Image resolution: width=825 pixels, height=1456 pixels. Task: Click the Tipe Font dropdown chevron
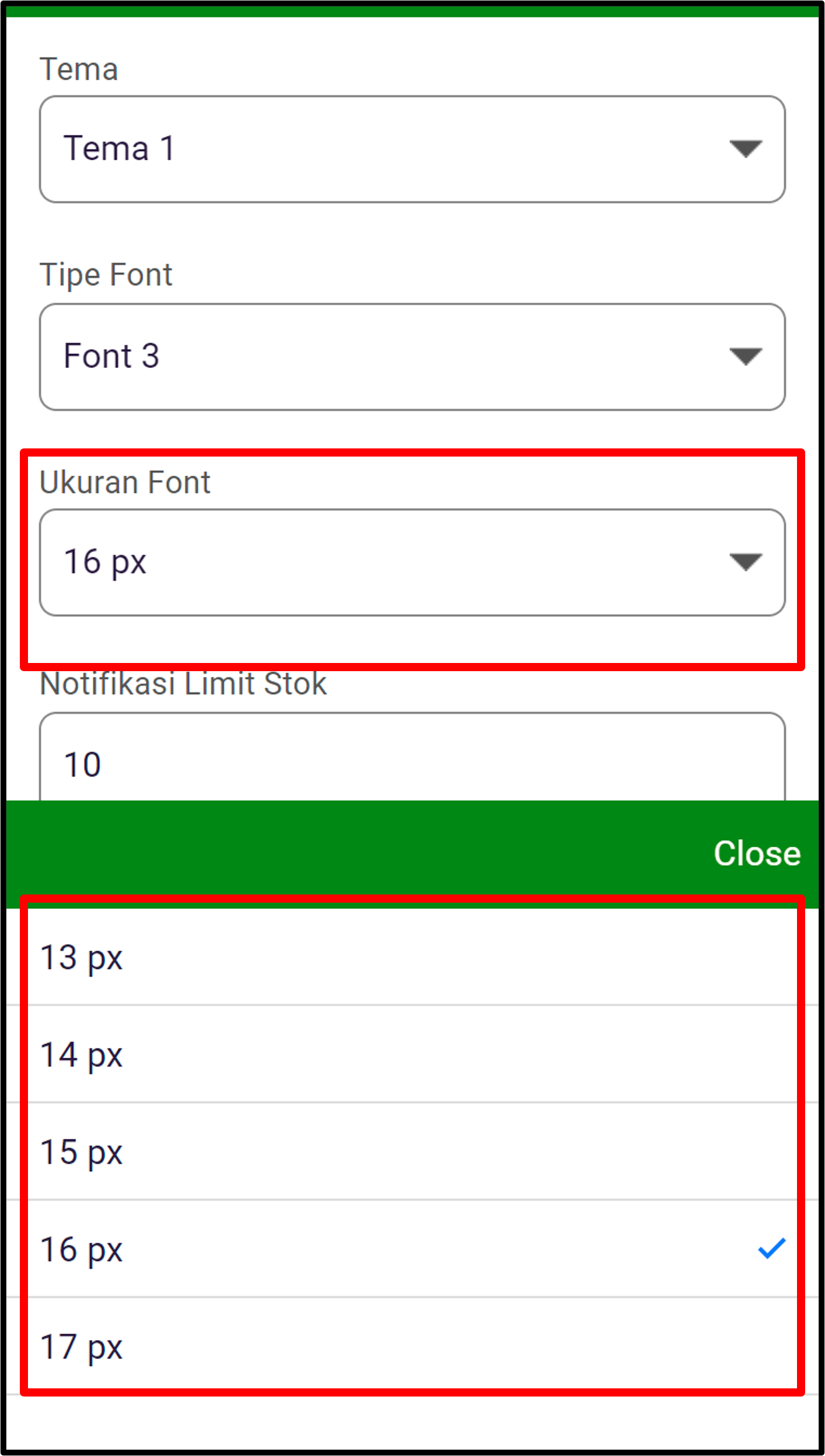[746, 357]
